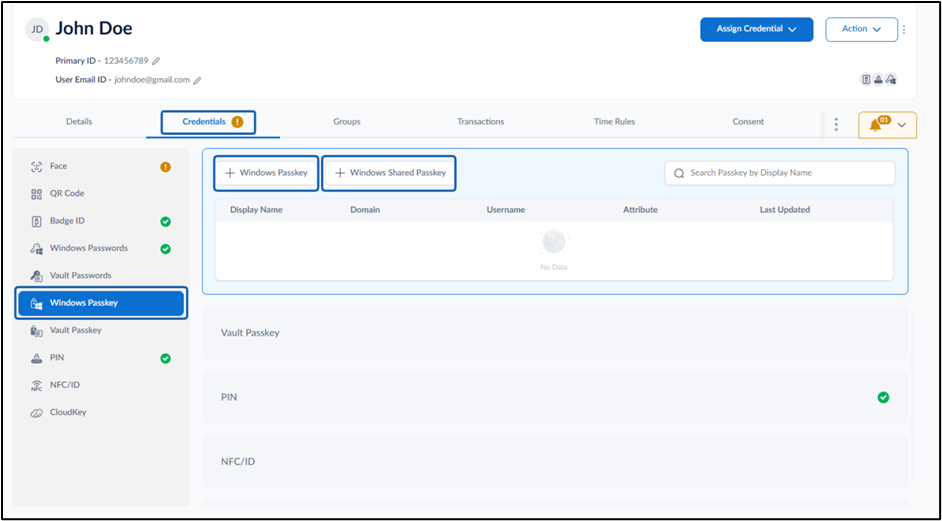Open the three-dot menu beside Action
This screenshot has width=942, height=521.
pos(904,29)
